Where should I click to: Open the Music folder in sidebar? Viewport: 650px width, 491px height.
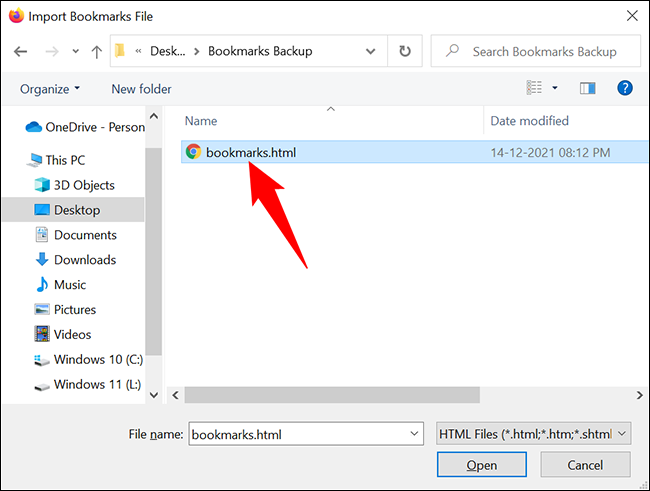[x=69, y=285]
